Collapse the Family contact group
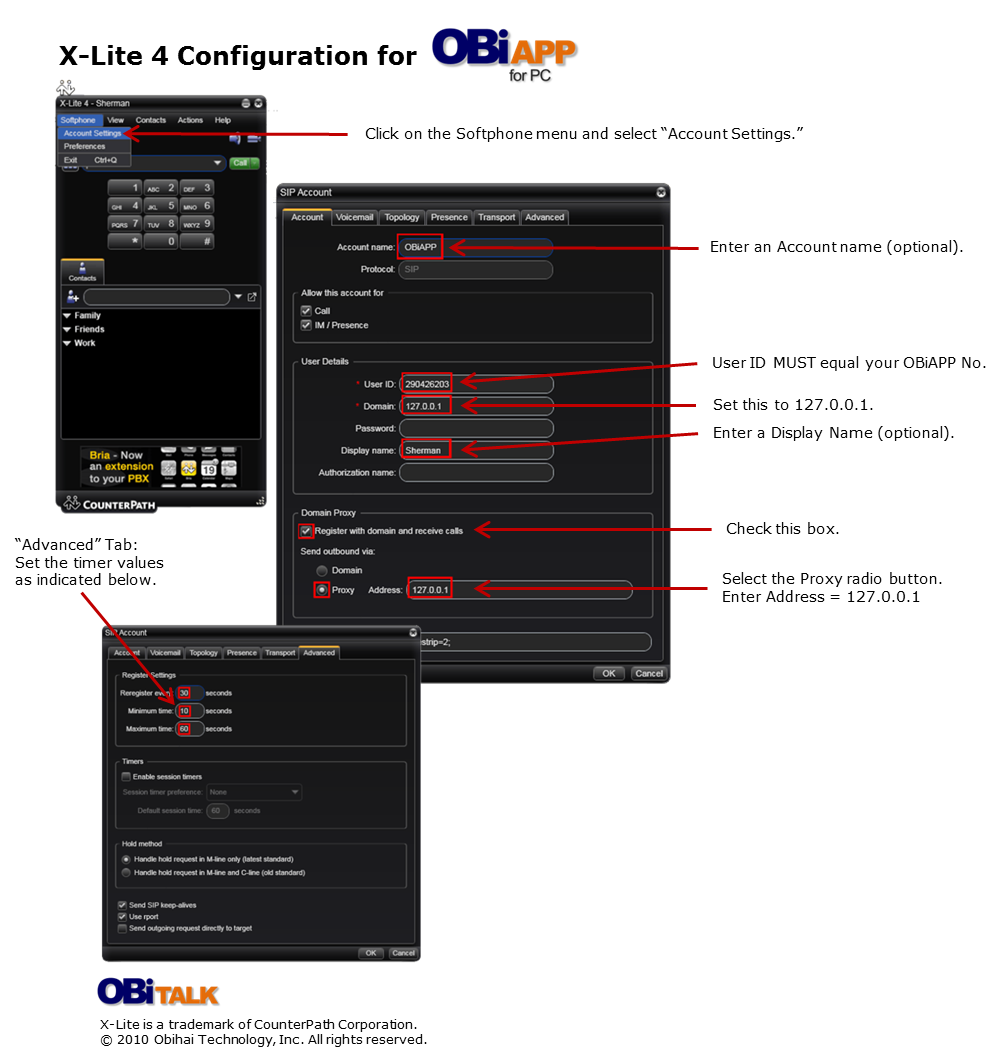 click(67, 316)
